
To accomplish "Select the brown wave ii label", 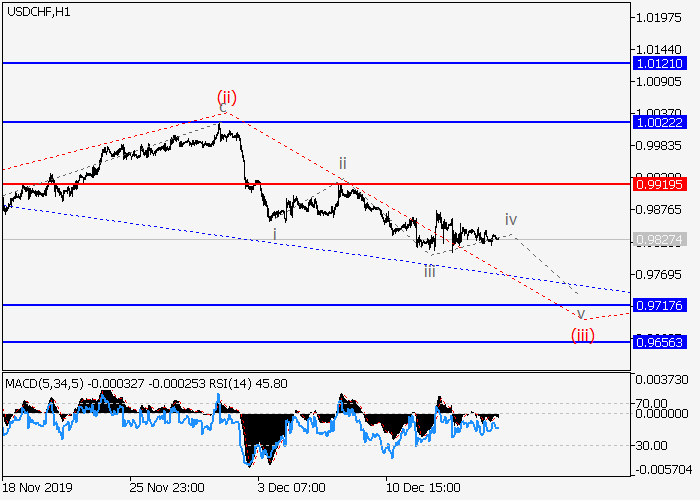I will click(x=342, y=163).
